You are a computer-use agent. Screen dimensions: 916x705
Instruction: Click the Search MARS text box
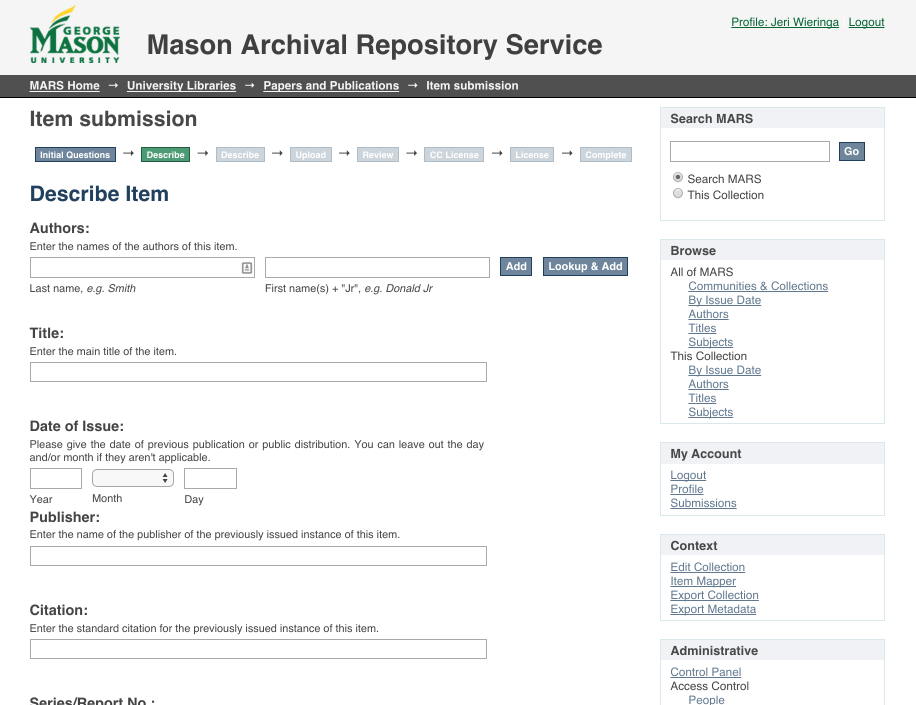(x=750, y=151)
